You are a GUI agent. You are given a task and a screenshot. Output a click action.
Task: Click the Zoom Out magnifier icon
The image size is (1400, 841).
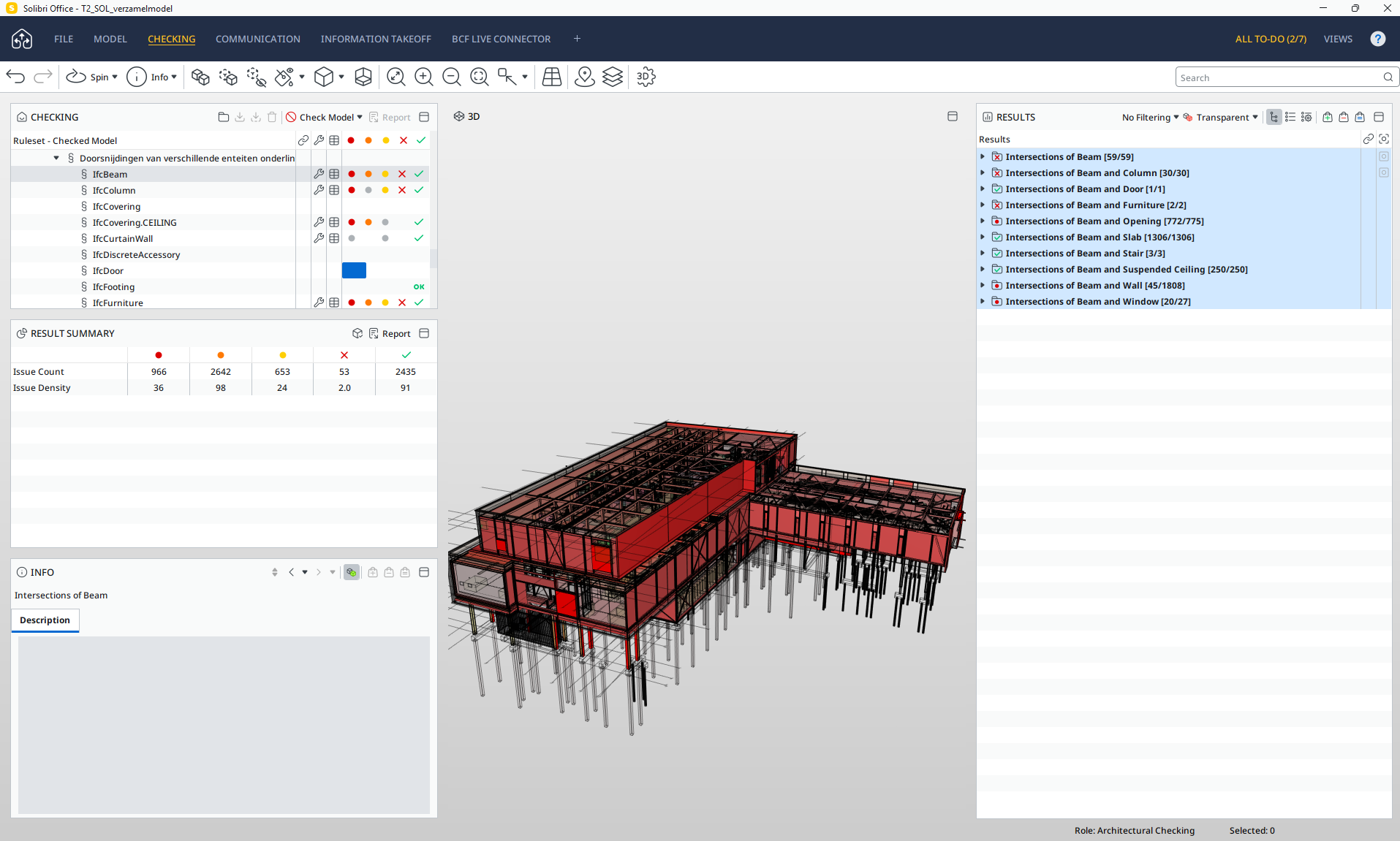click(x=452, y=77)
